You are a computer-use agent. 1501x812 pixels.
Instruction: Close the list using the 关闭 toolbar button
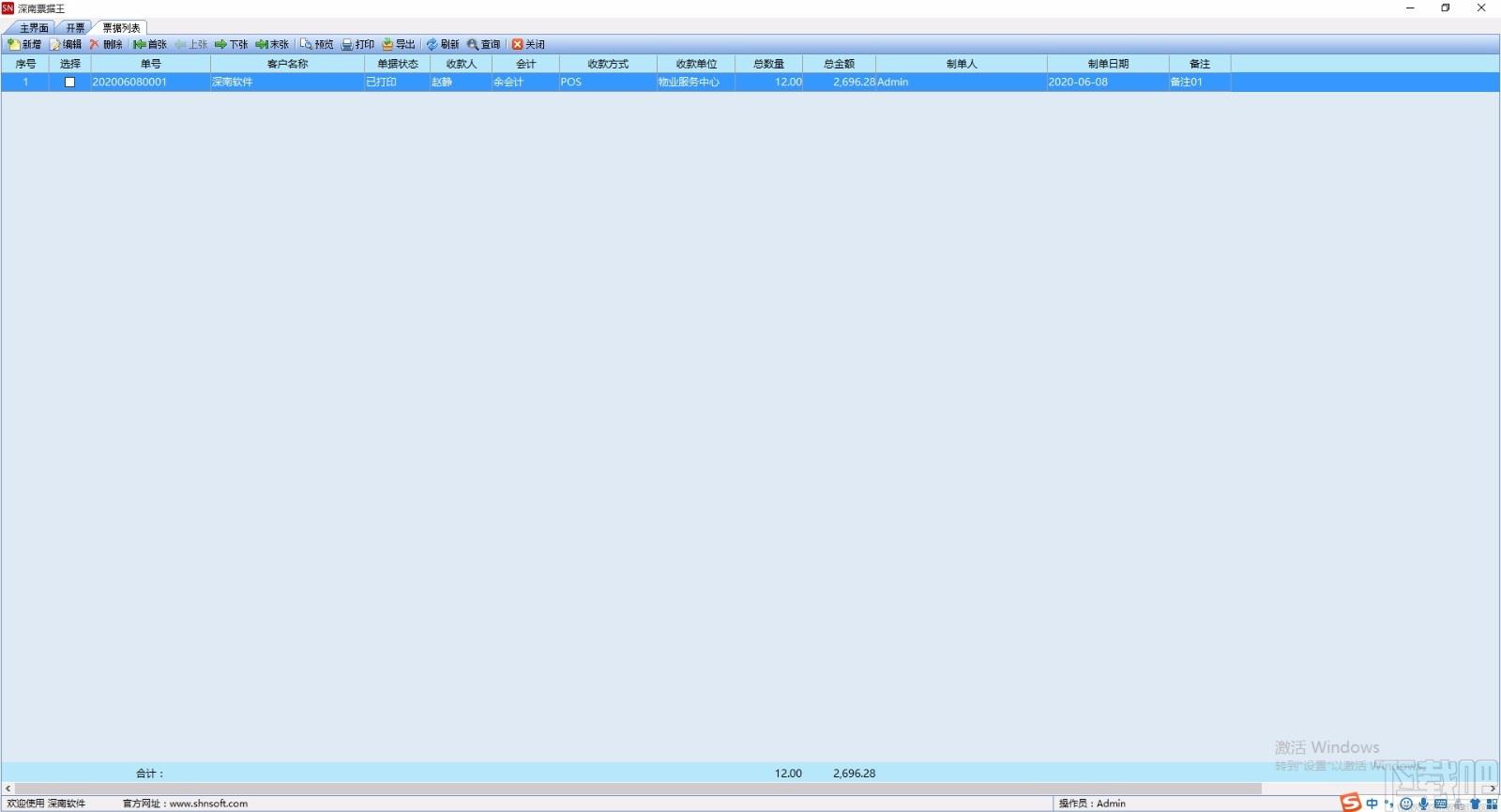pyautogui.click(x=528, y=44)
